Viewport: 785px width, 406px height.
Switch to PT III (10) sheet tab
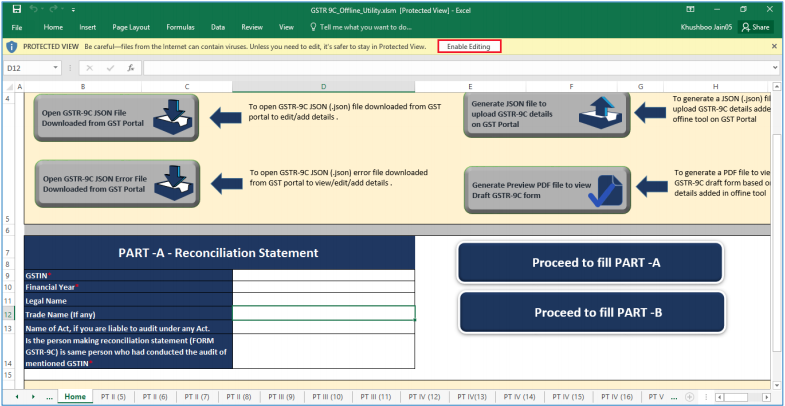[327, 396]
